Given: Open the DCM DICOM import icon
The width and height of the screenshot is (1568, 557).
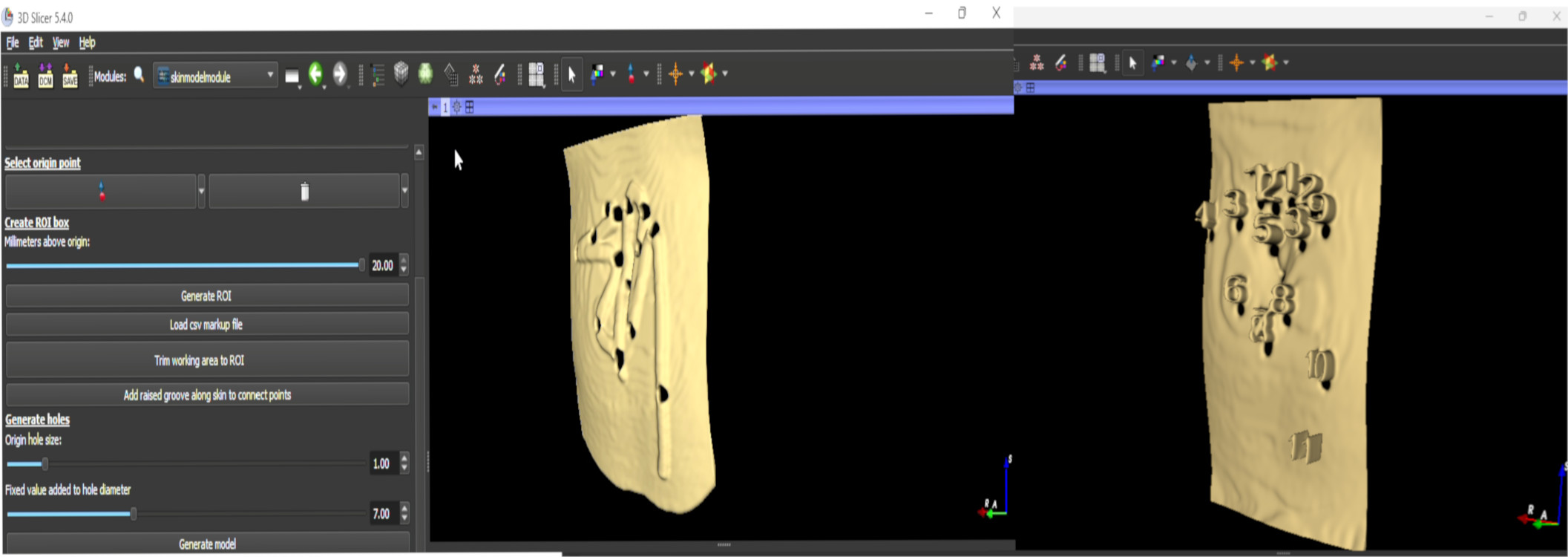Looking at the screenshot, I should (x=45, y=75).
